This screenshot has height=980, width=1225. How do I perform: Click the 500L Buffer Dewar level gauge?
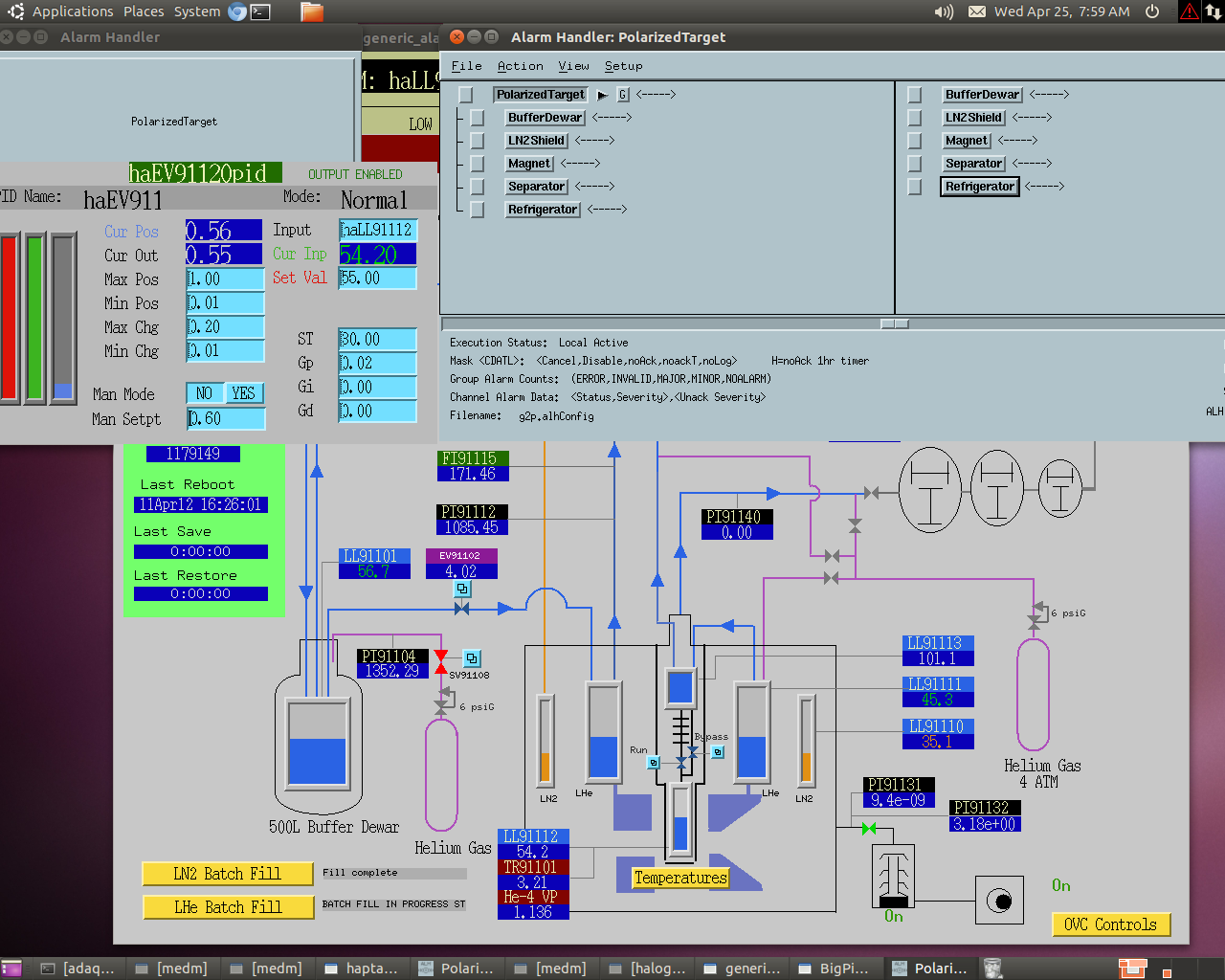(x=317, y=744)
